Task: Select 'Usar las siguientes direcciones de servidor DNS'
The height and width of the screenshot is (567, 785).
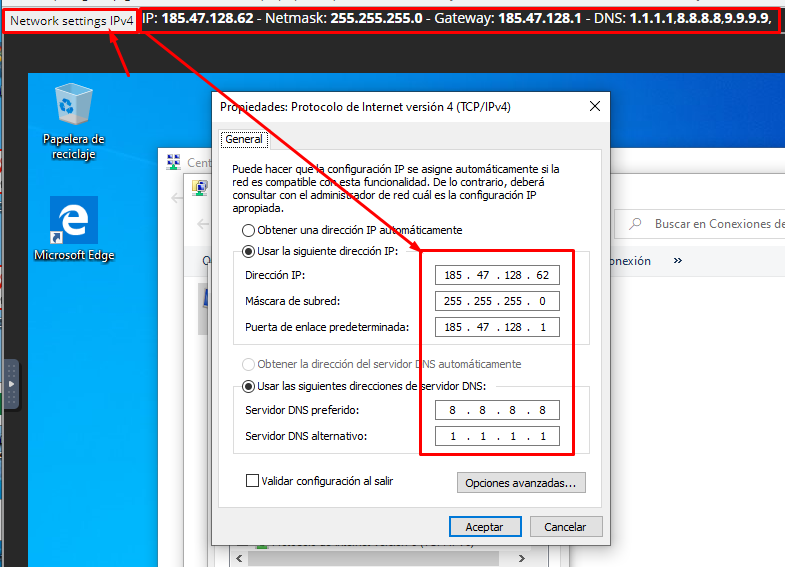Action: point(248,386)
